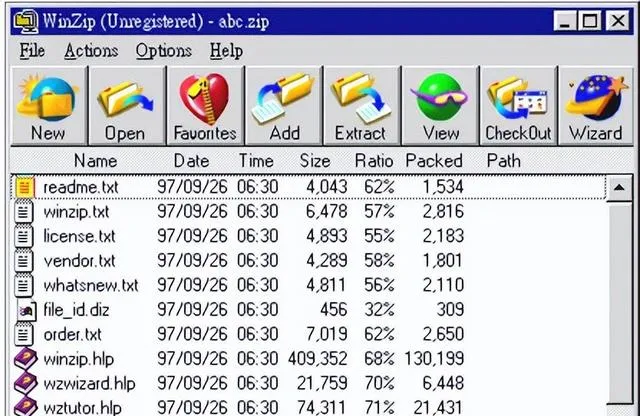This screenshot has height=416, width=640.
Task: Sort by the Path column header
Action: tap(504, 161)
